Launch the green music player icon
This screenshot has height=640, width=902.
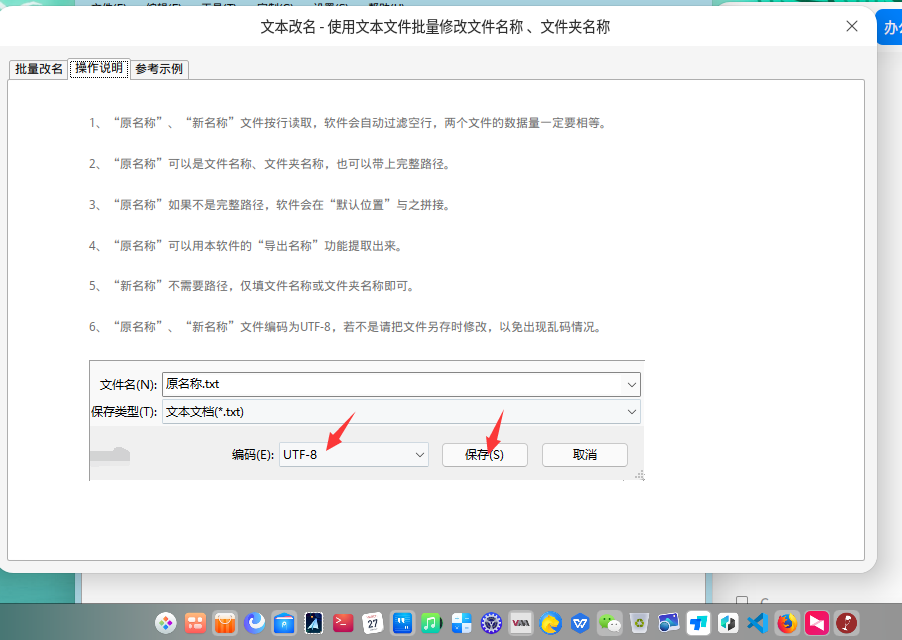(x=431, y=623)
